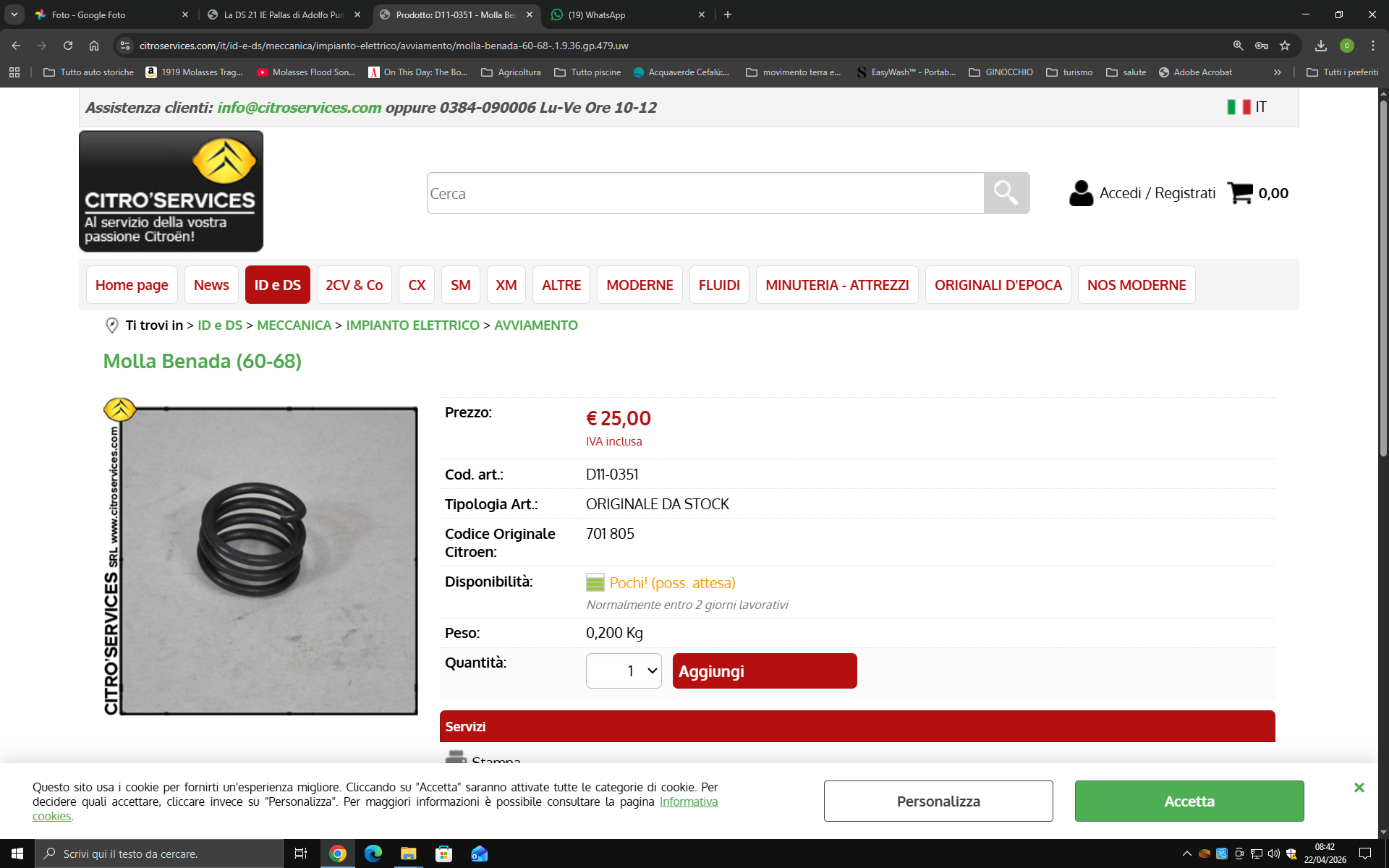Open the ORIGINALI D'EPOCA category
Screen dimensions: 1389x868
998,285
